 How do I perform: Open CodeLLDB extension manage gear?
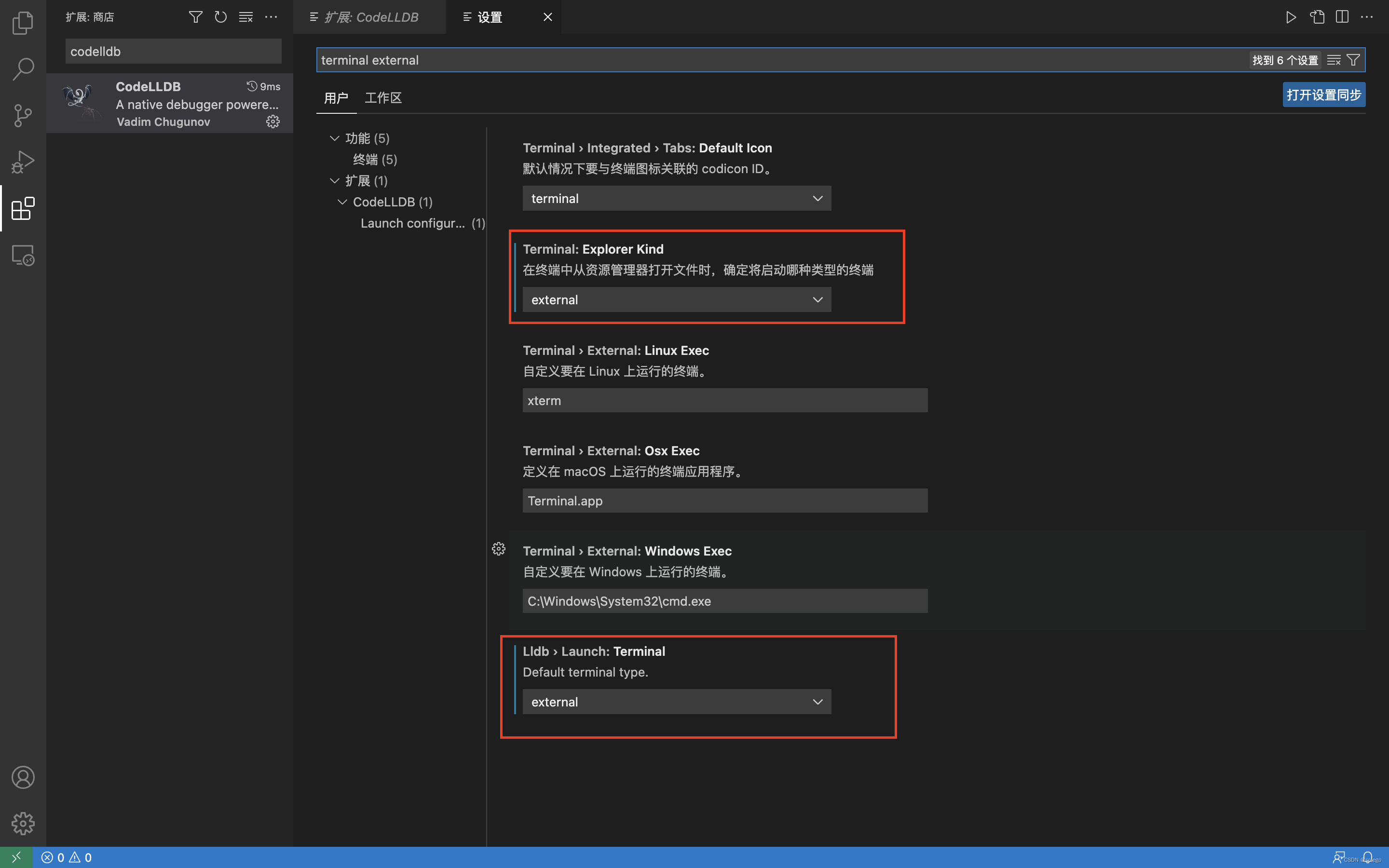(272, 122)
